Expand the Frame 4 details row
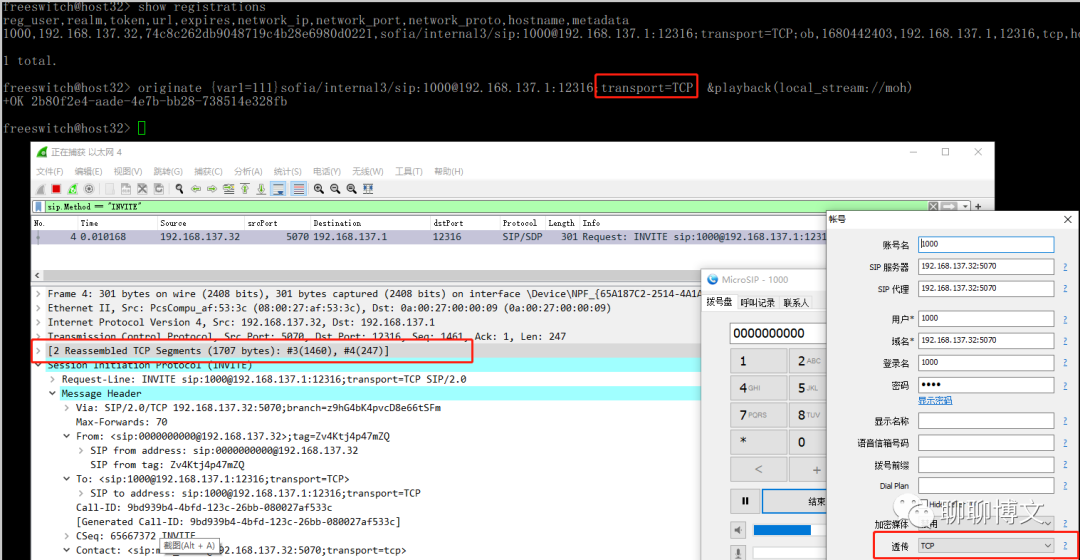Image resolution: width=1080 pixels, height=560 pixels. [38, 293]
